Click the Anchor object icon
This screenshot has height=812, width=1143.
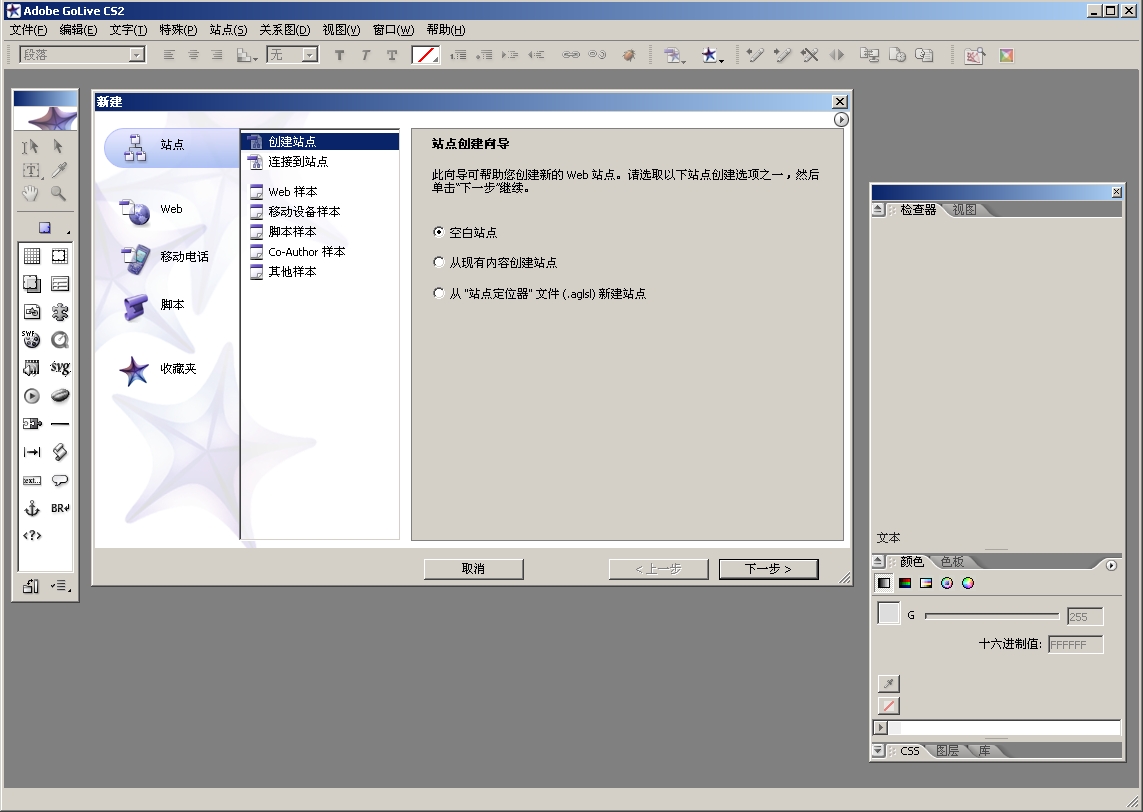[x=31, y=508]
